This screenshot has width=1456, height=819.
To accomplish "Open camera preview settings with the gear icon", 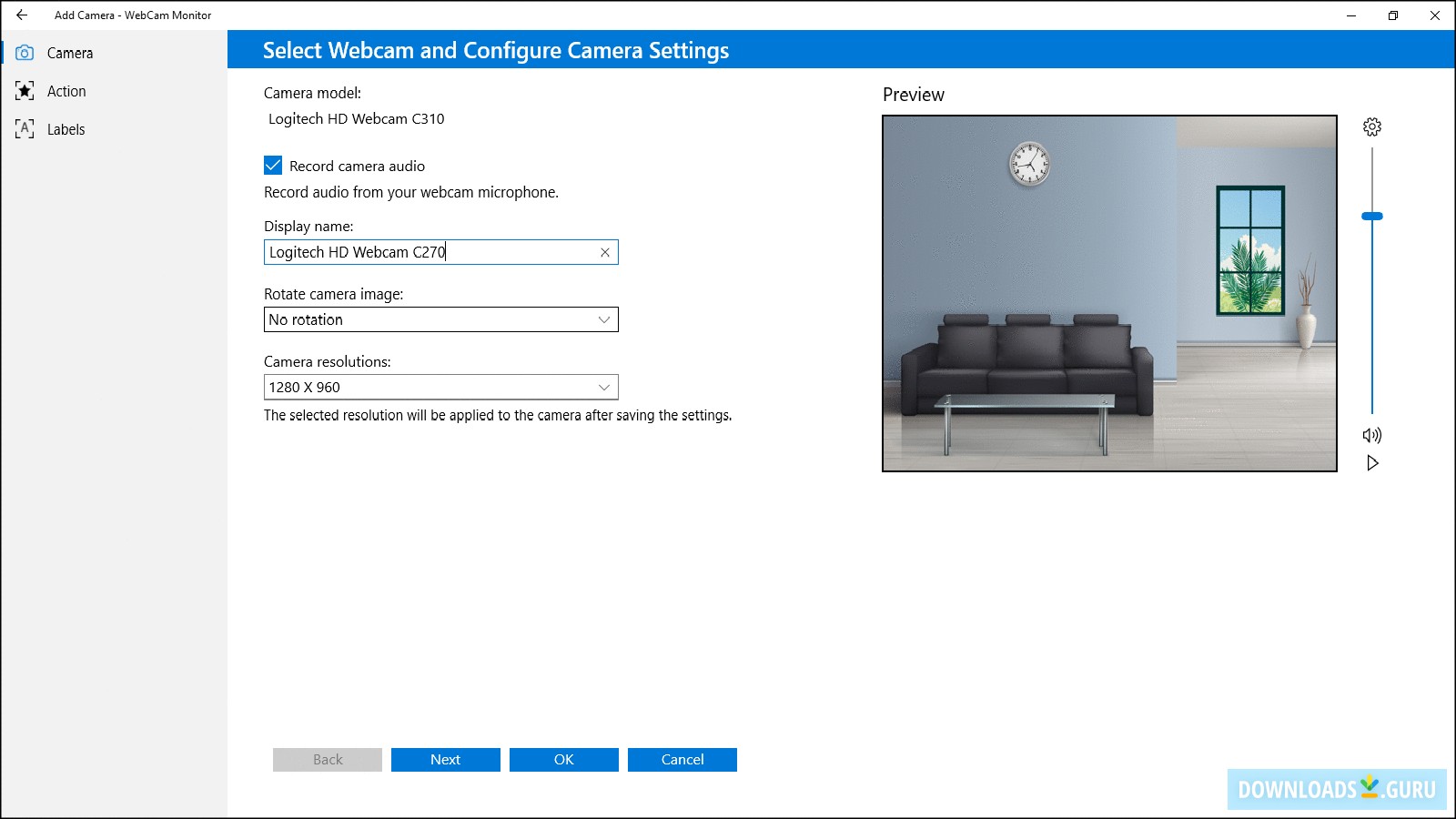I will point(1373,127).
